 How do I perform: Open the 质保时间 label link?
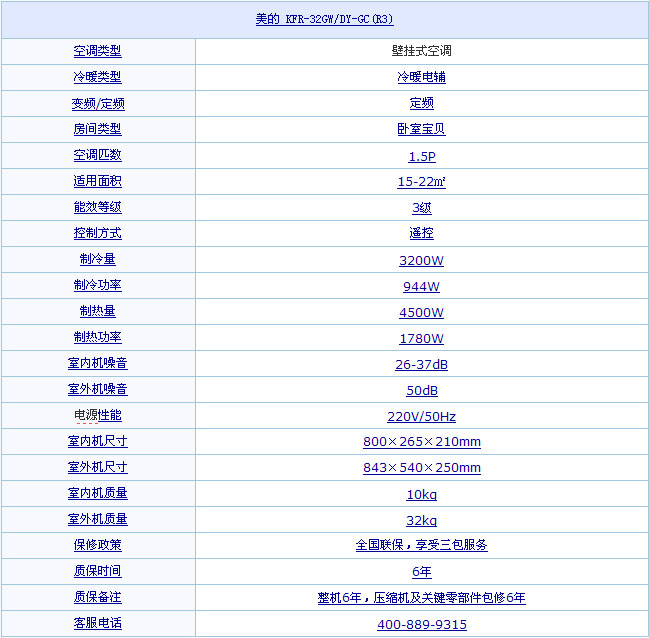[98, 571]
